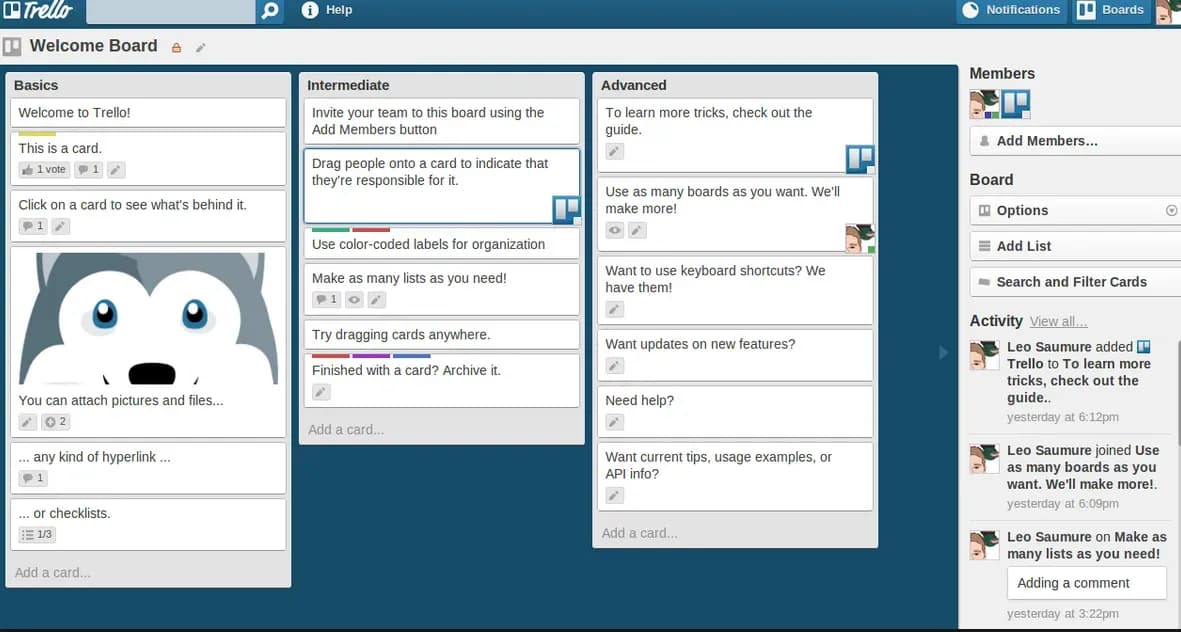The height and width of the screenshot is (632, 1181).
Task: Click the pencil icon next to the board title
Action: coord(201,47)
